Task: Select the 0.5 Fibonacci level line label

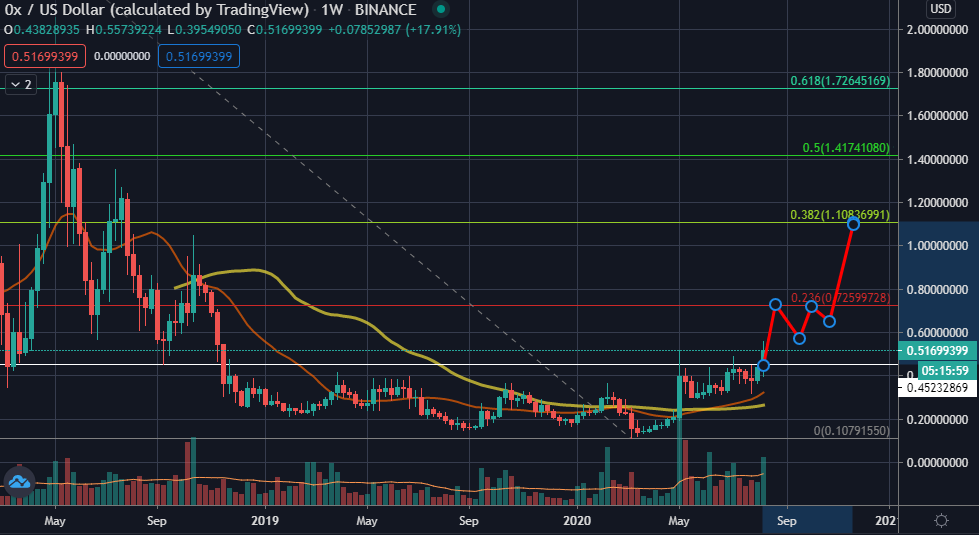Action: tap(846, 148)
